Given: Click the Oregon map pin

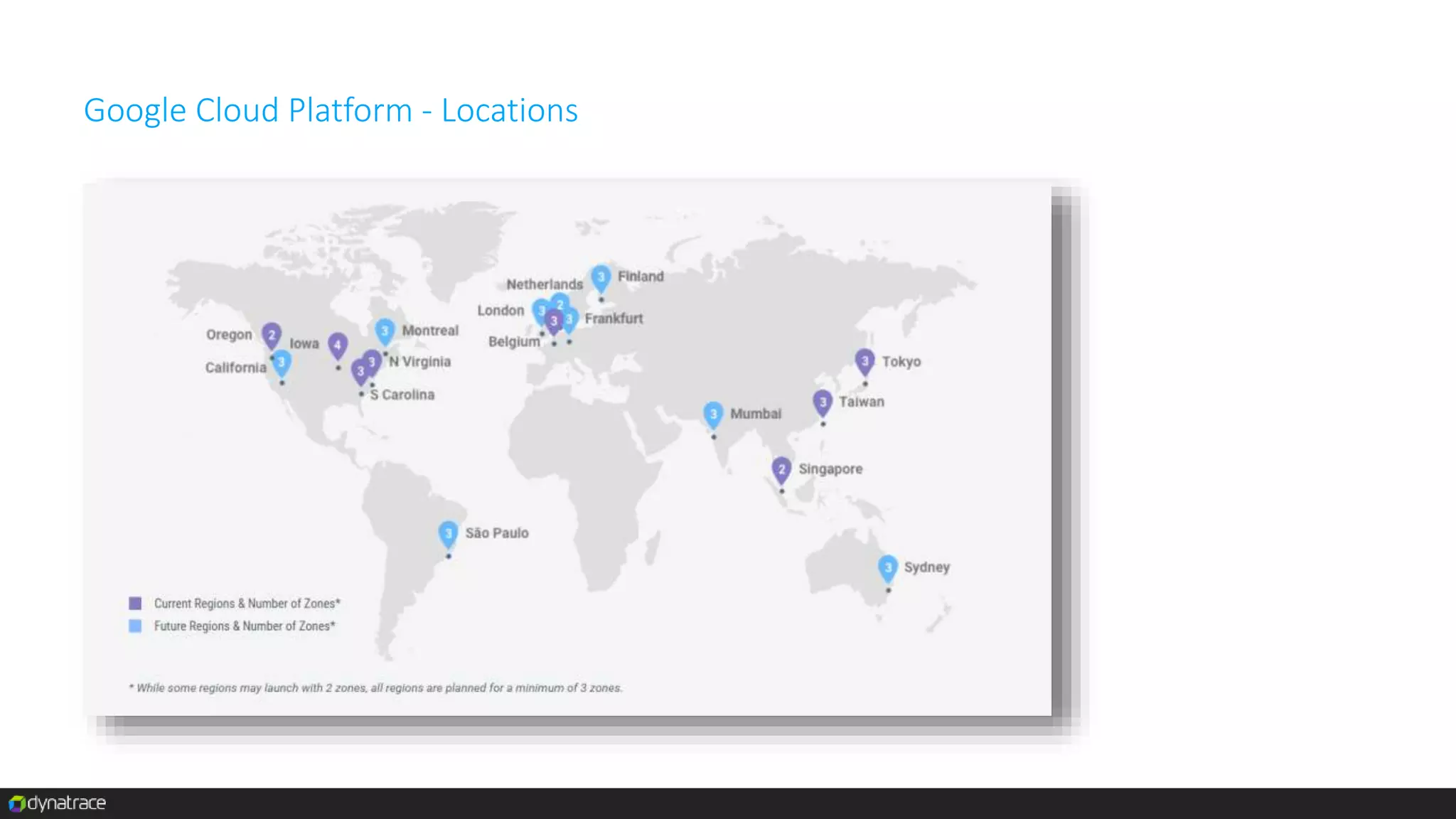Looking at the screenshot, I should pos(272,335).
